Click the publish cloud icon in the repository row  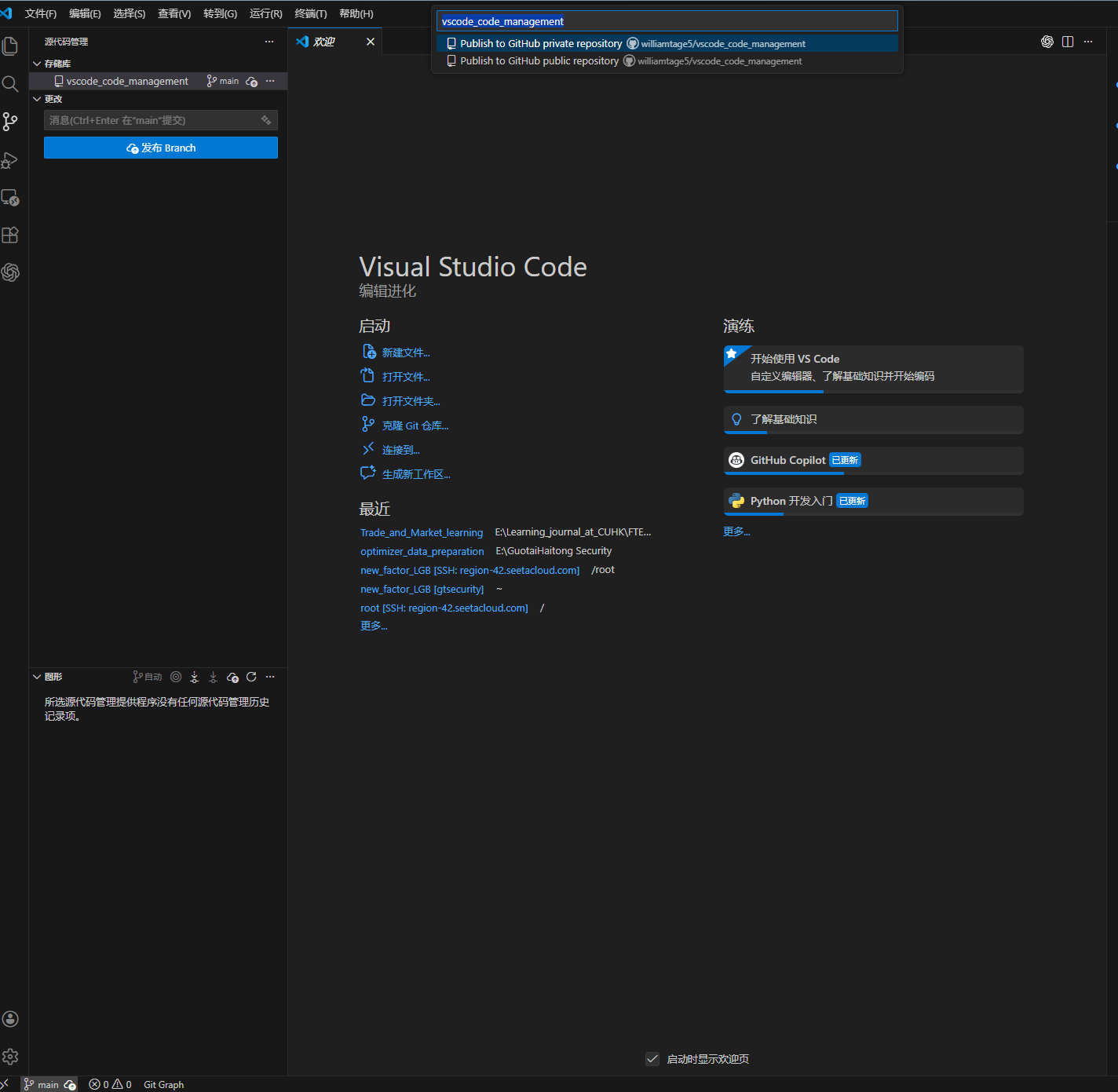[x=251, y=82]
